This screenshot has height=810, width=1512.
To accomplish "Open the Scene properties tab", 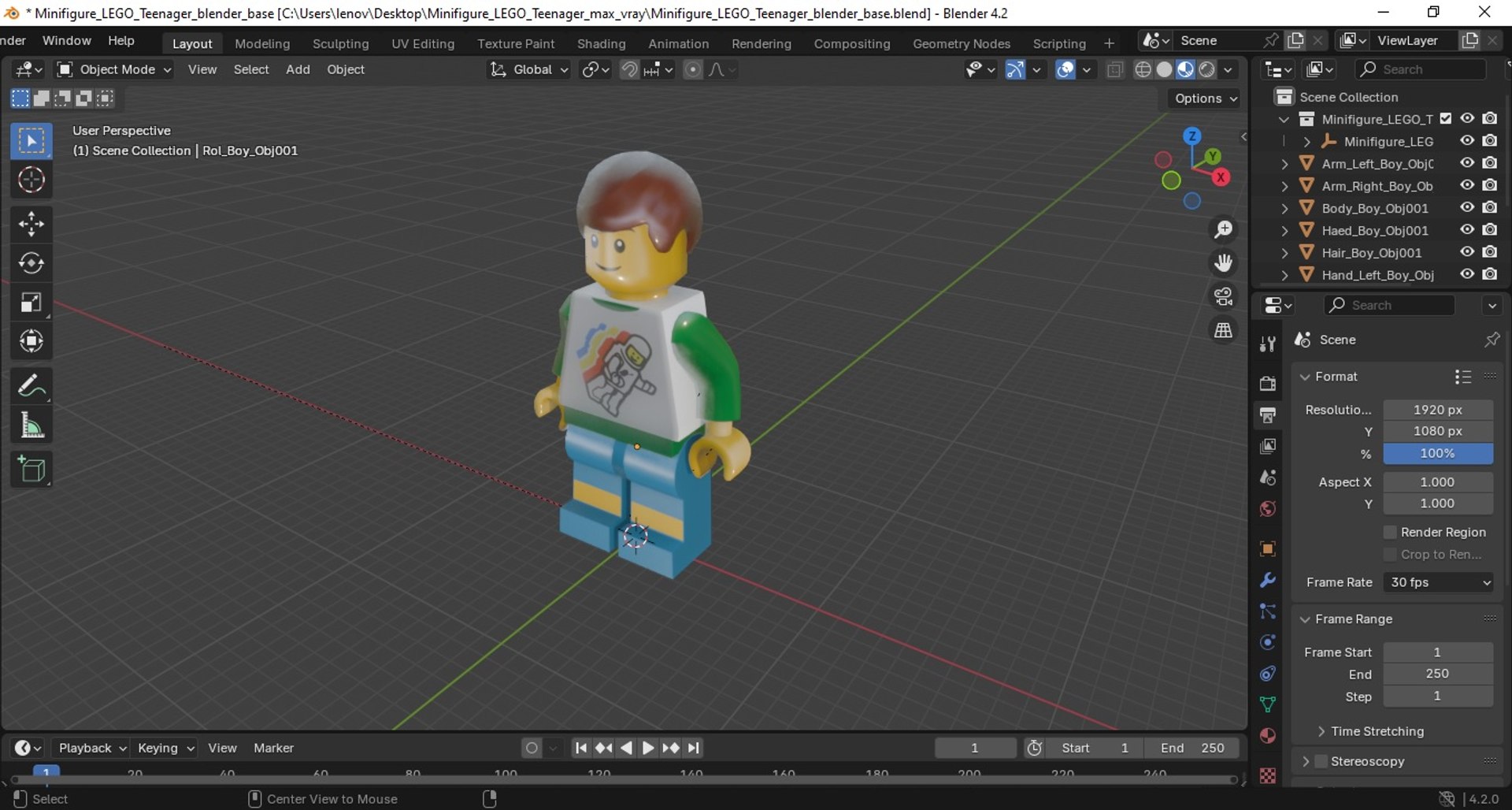I will (1268, 478).
